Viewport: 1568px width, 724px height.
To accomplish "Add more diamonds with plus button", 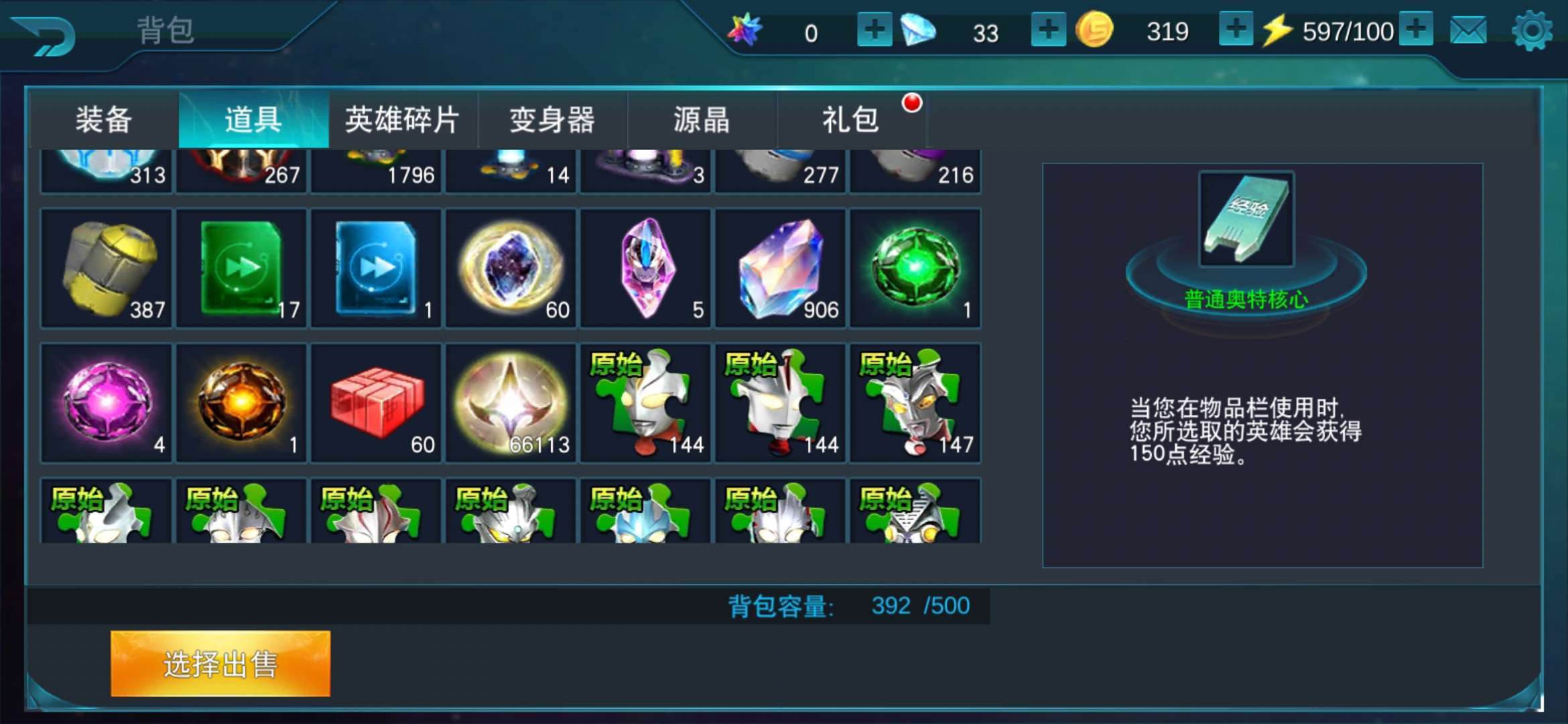I will (x=1048, y=29).
